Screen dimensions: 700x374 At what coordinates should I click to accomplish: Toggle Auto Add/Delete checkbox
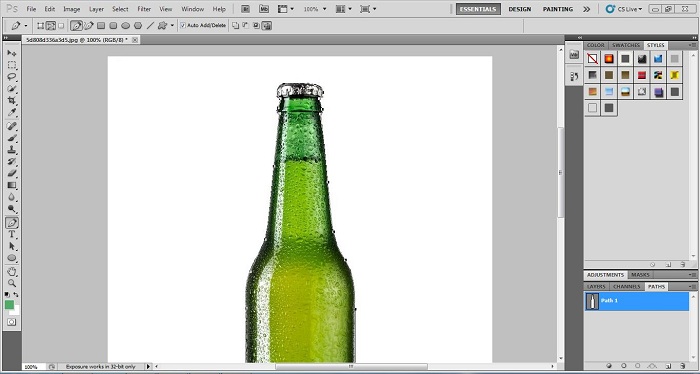[x=183, y=25]
